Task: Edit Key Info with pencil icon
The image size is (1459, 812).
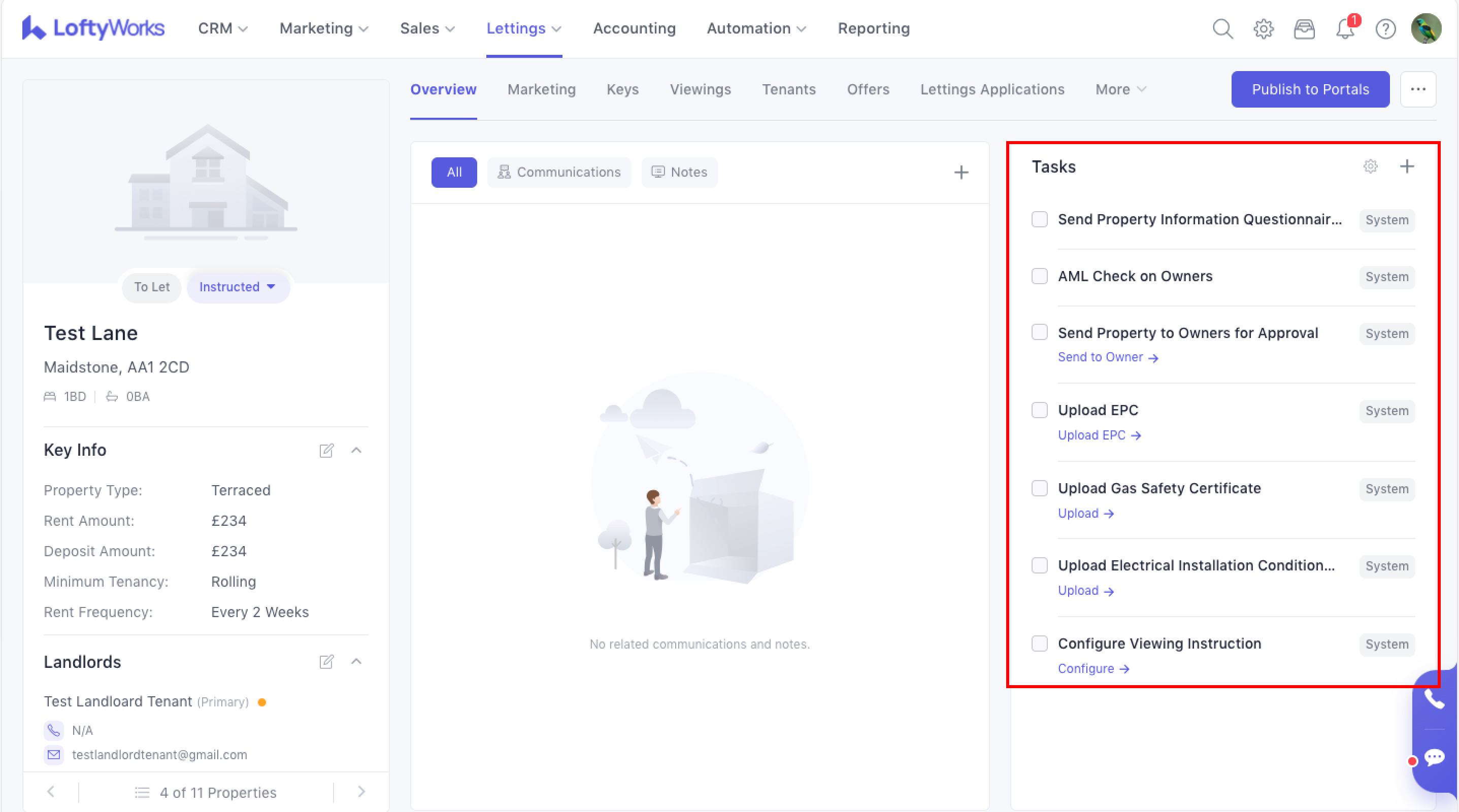Action: pyautogui.click(x=326, y=450)
